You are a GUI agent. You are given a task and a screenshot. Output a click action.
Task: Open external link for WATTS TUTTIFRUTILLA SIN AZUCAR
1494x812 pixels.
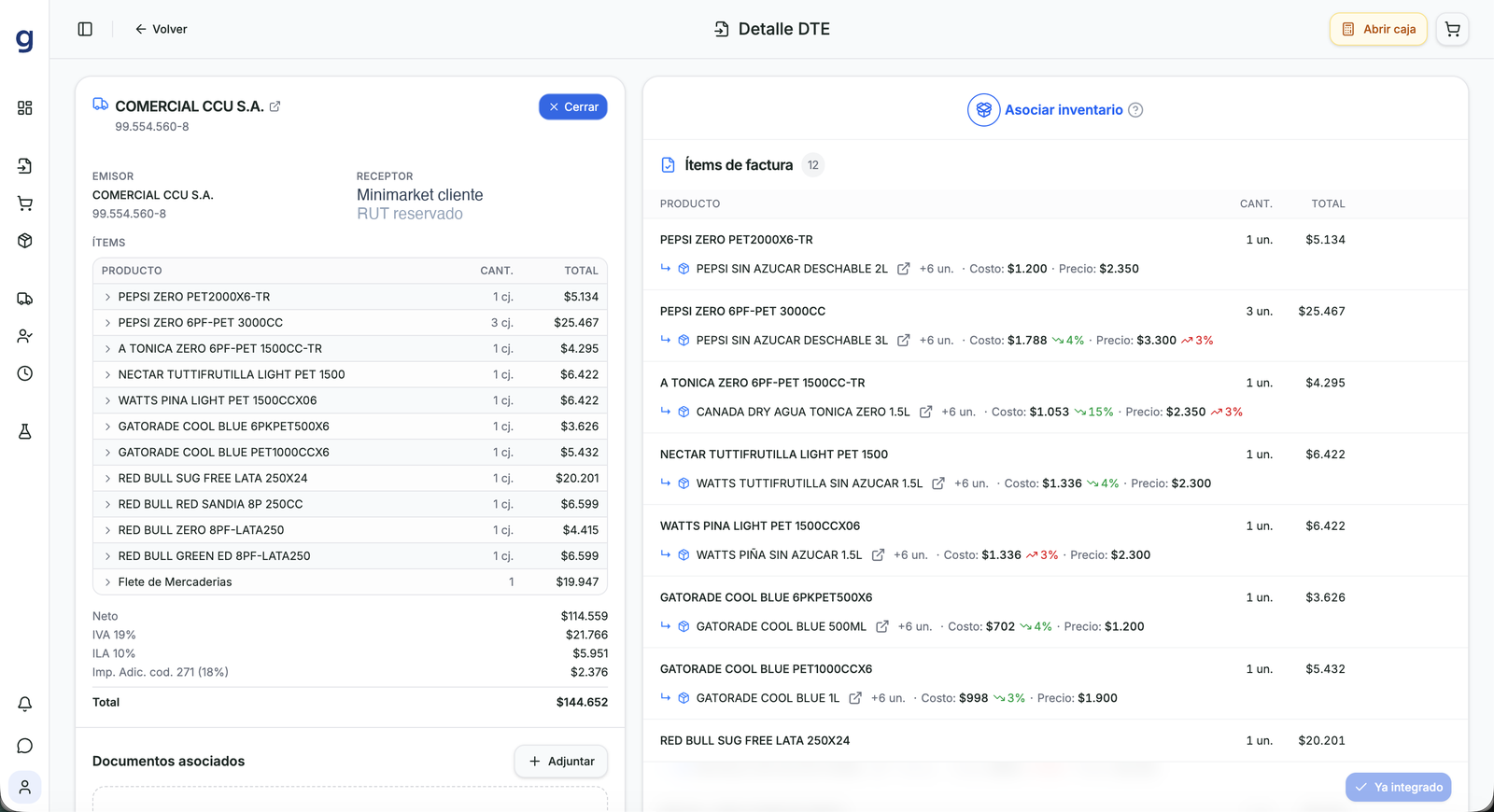[x=937, y=483]
